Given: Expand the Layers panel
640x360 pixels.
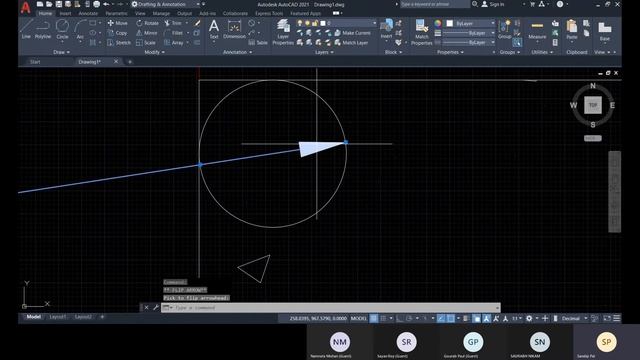Looking at the screenshot, I should click(x=324, y=52).
